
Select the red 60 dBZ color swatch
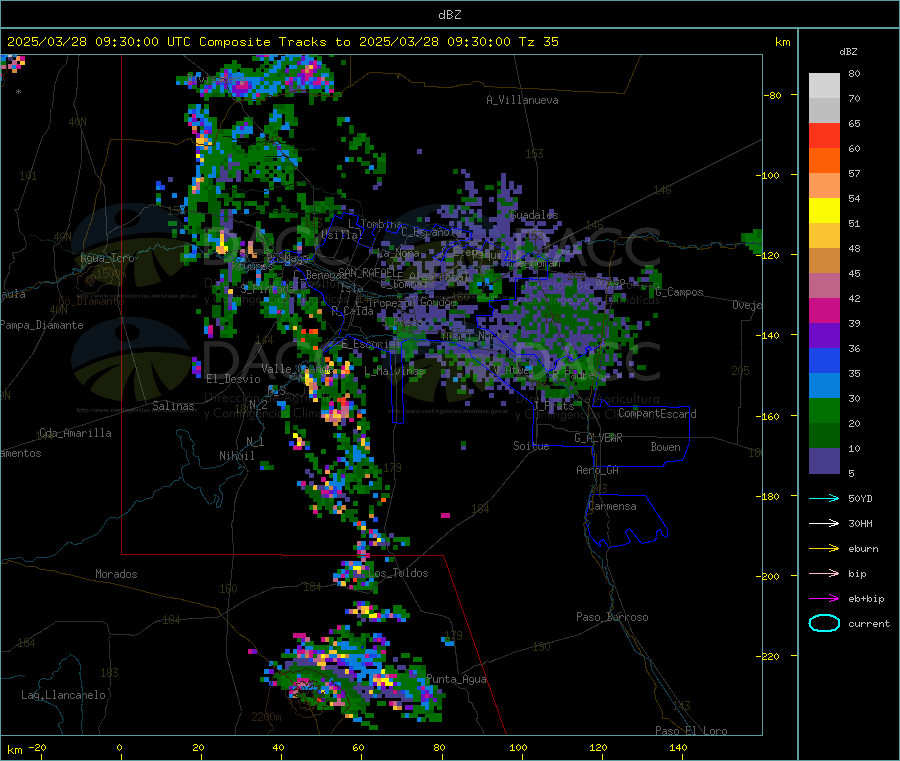(824, 135)
